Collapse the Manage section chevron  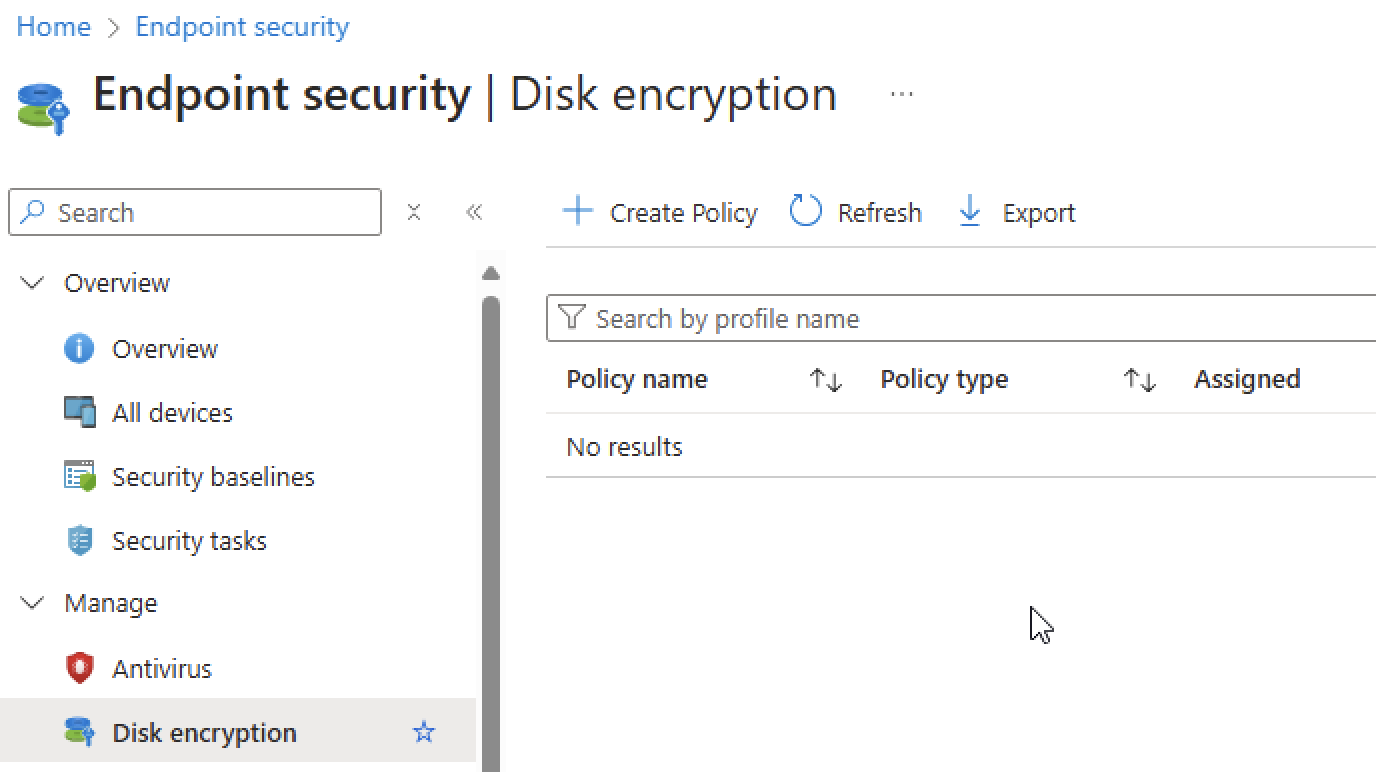(x=31, y=603)
